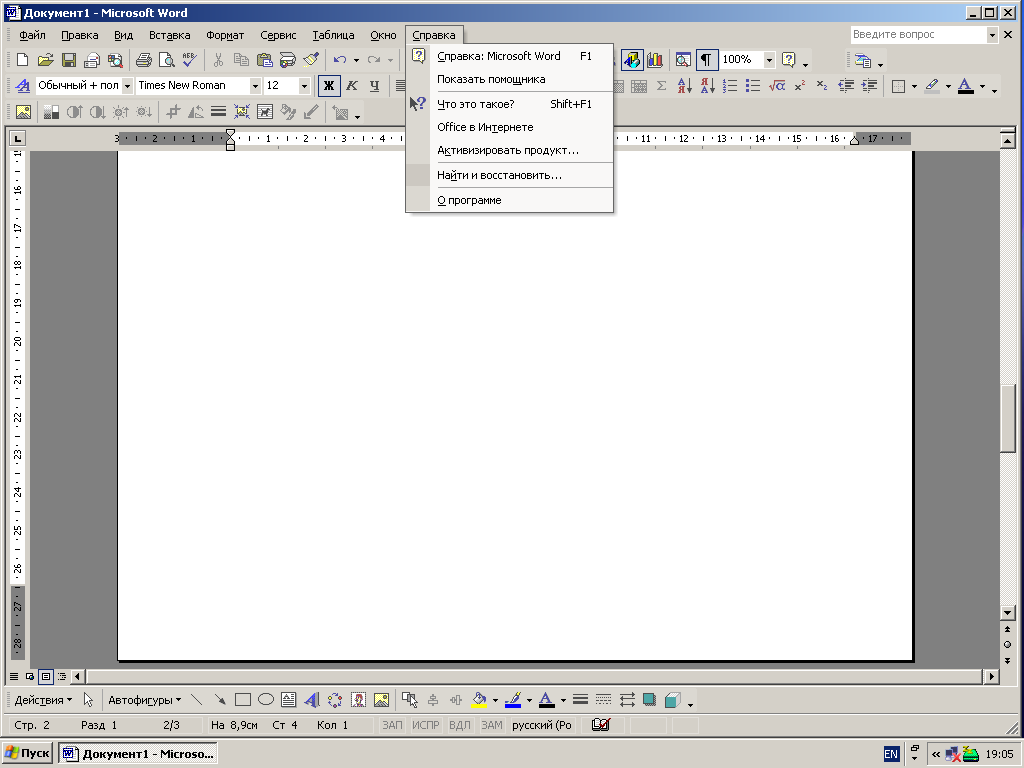Select the Oval drawing tool
This screenshot has height=768, width=1024.
266,700
